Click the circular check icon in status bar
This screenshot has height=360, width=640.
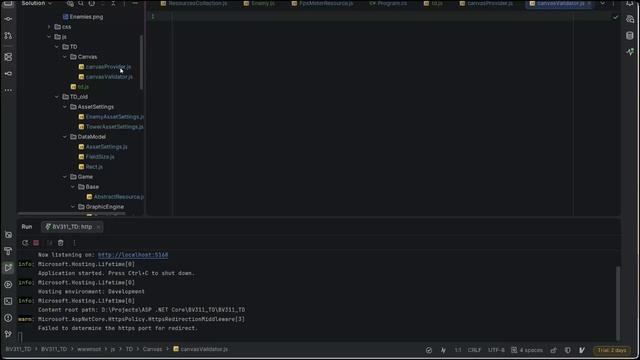(x=429, y=350)
